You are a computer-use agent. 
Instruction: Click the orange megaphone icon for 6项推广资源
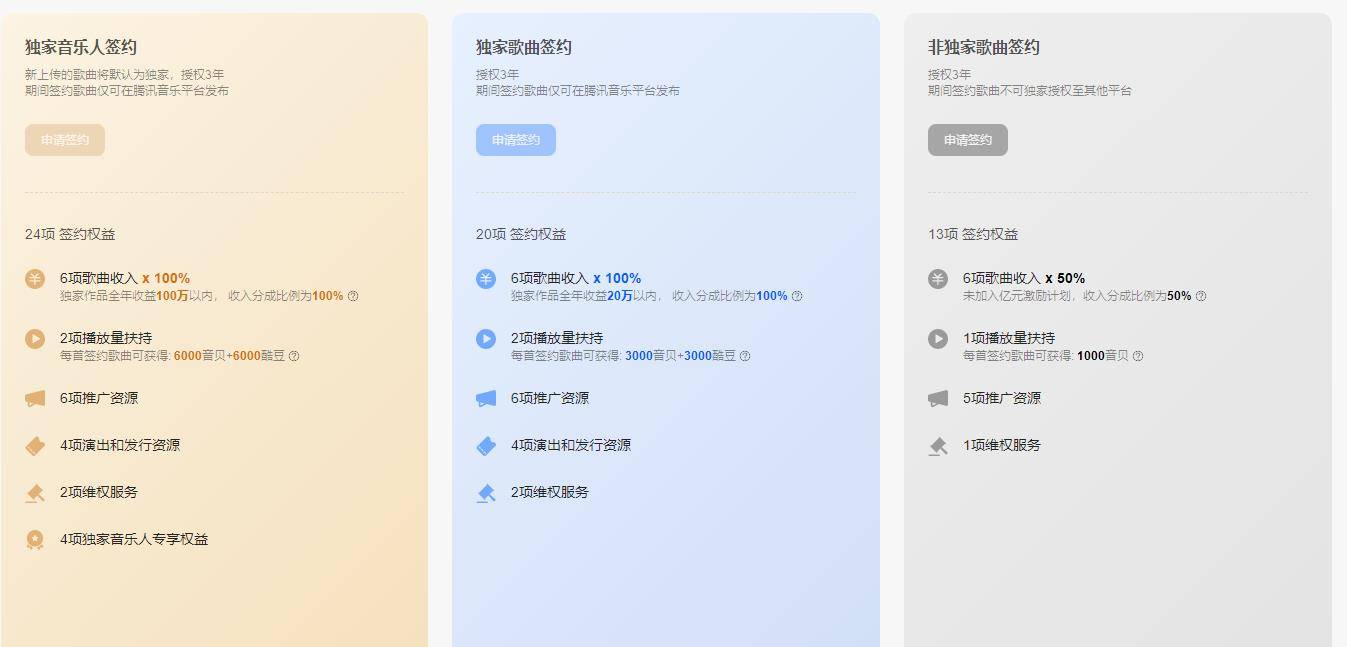pos(35,398)
